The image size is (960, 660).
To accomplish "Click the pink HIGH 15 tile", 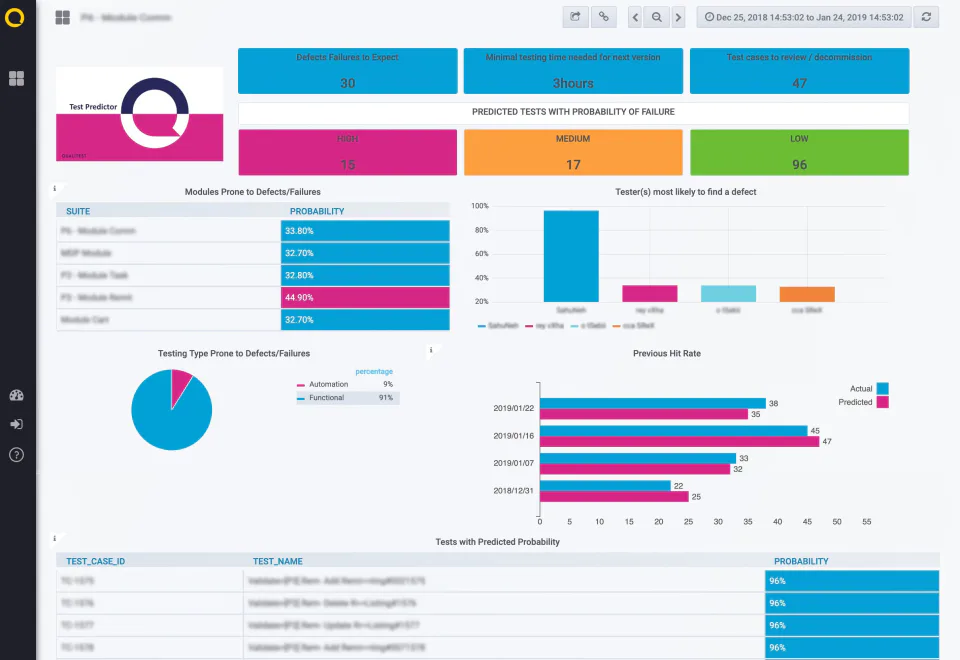I will click(x=348, y=152).
